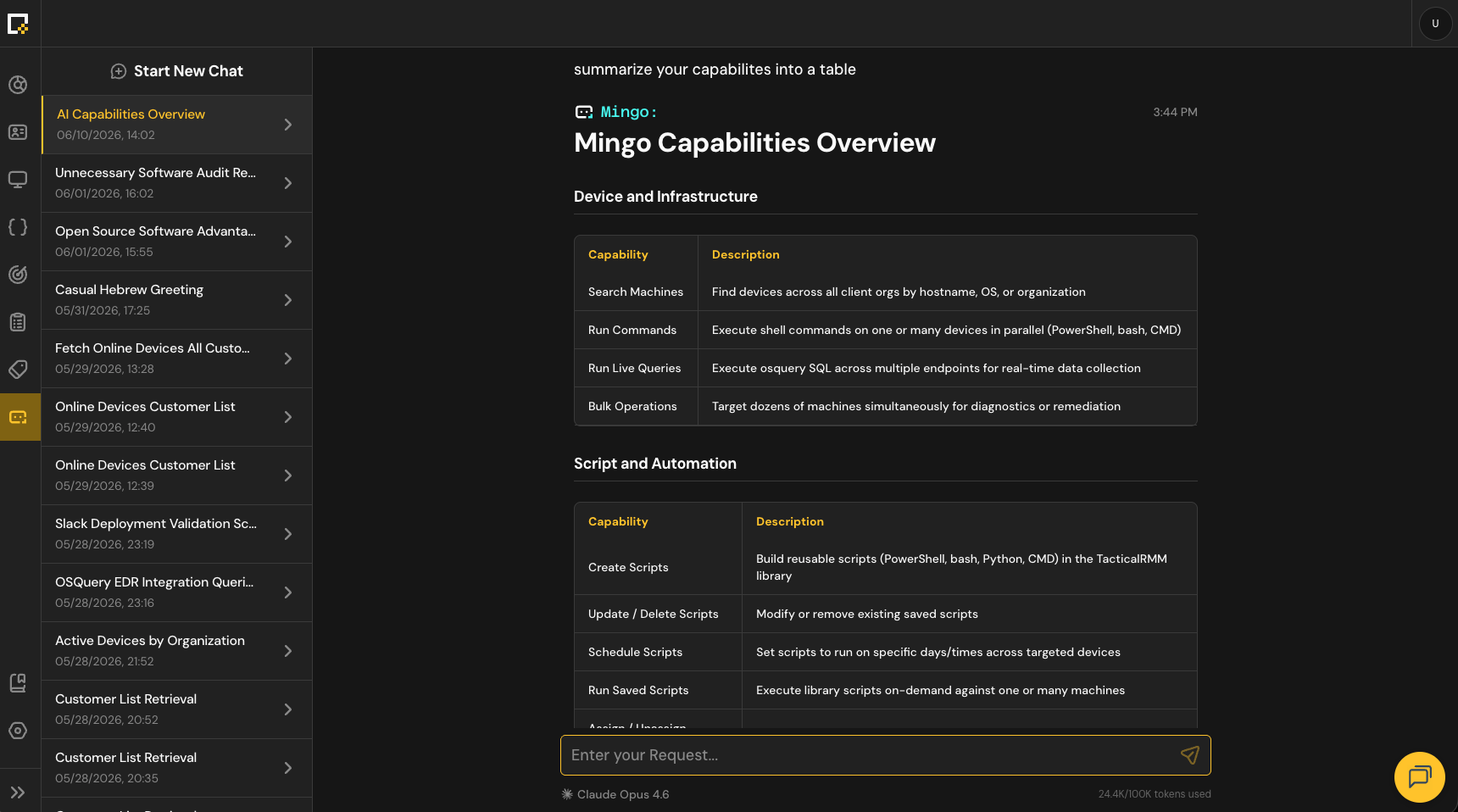Viewport: 1458px width, 812px height.
Task: Open the knowledge book icon in sidebar
Action: (x=18, y=683)
